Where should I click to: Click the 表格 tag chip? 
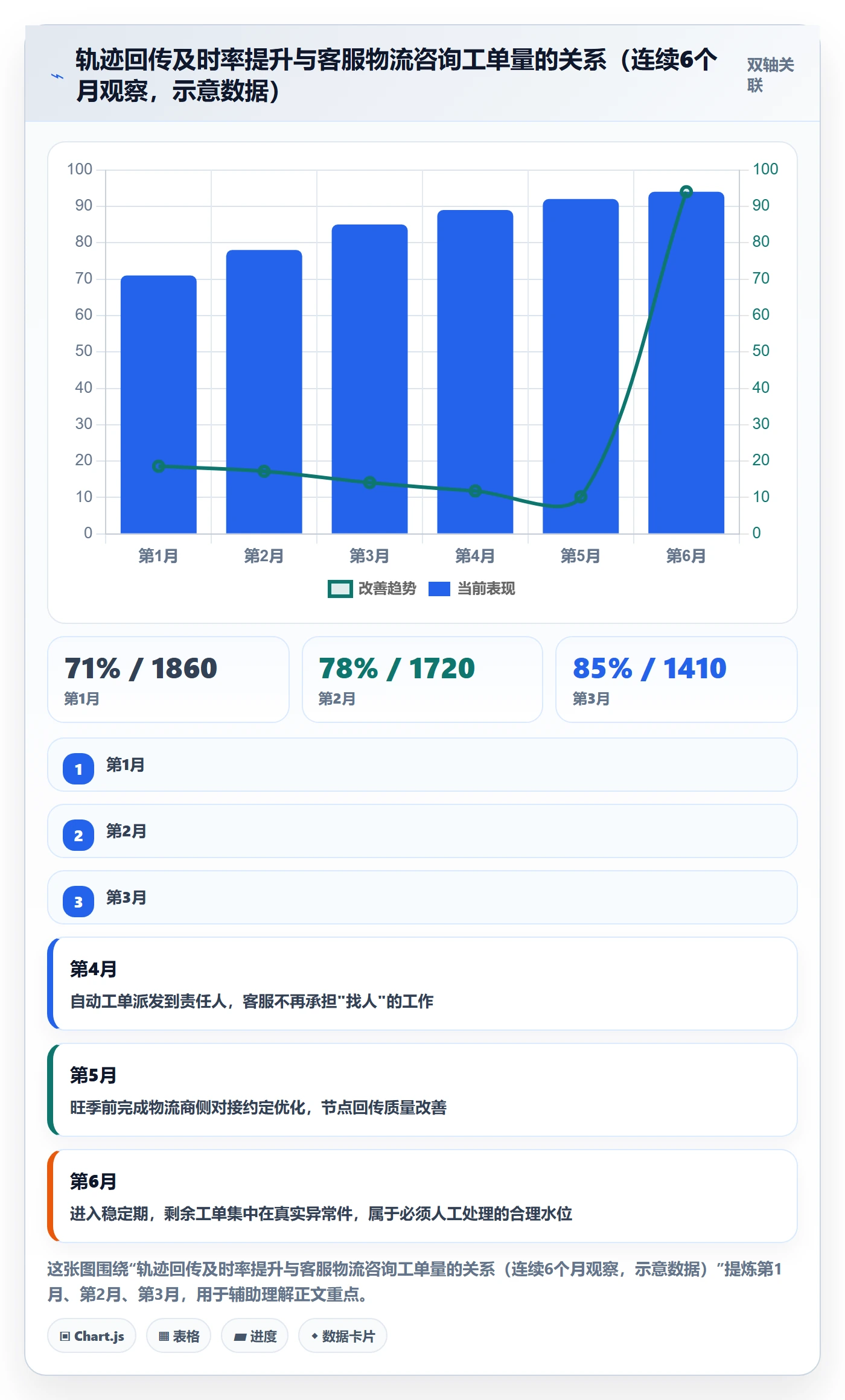pyautogui.click(x=179, y=1335)
